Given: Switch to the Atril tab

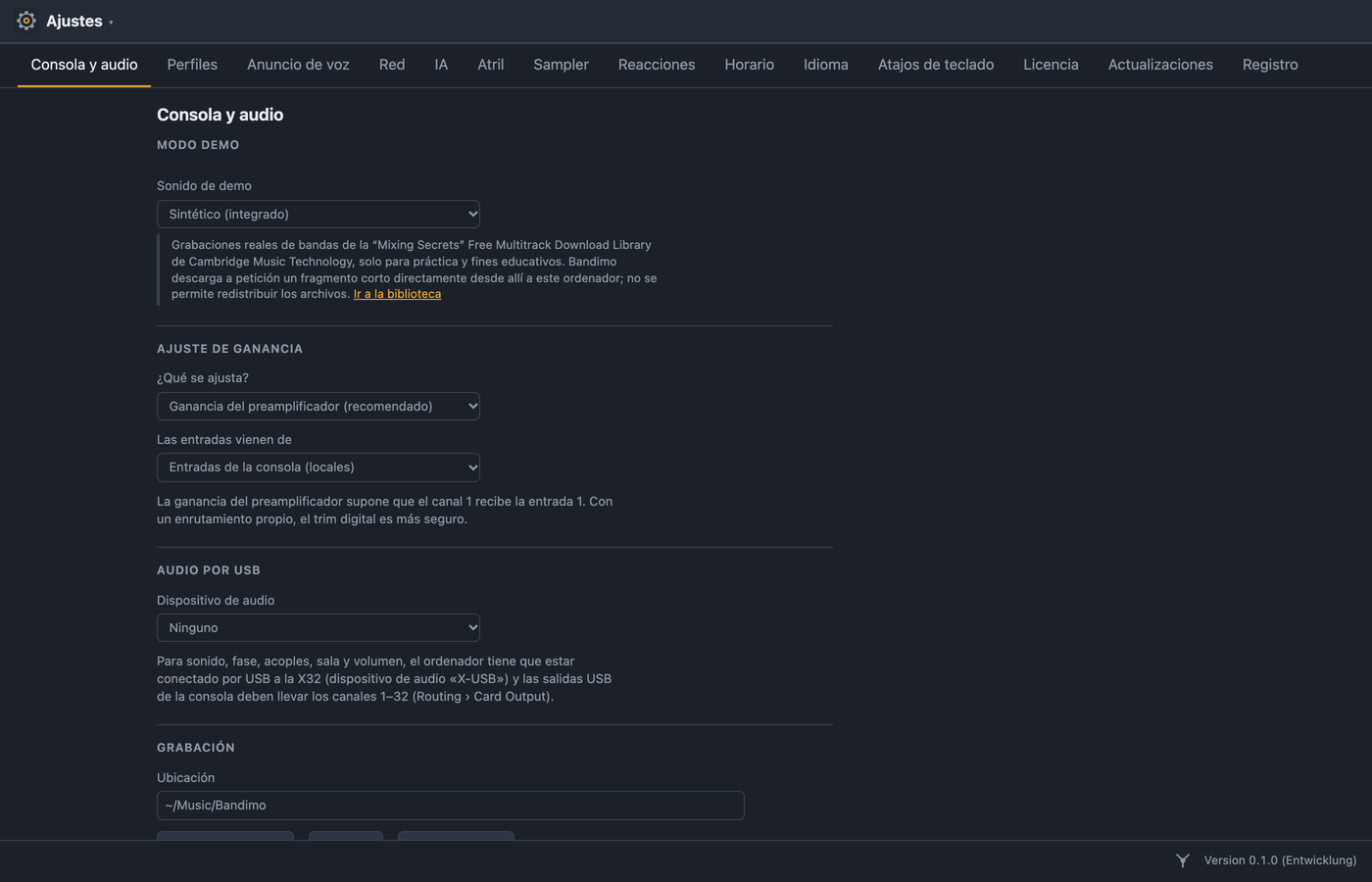Looking at the screenshot, I should click(x=491, y=65).
